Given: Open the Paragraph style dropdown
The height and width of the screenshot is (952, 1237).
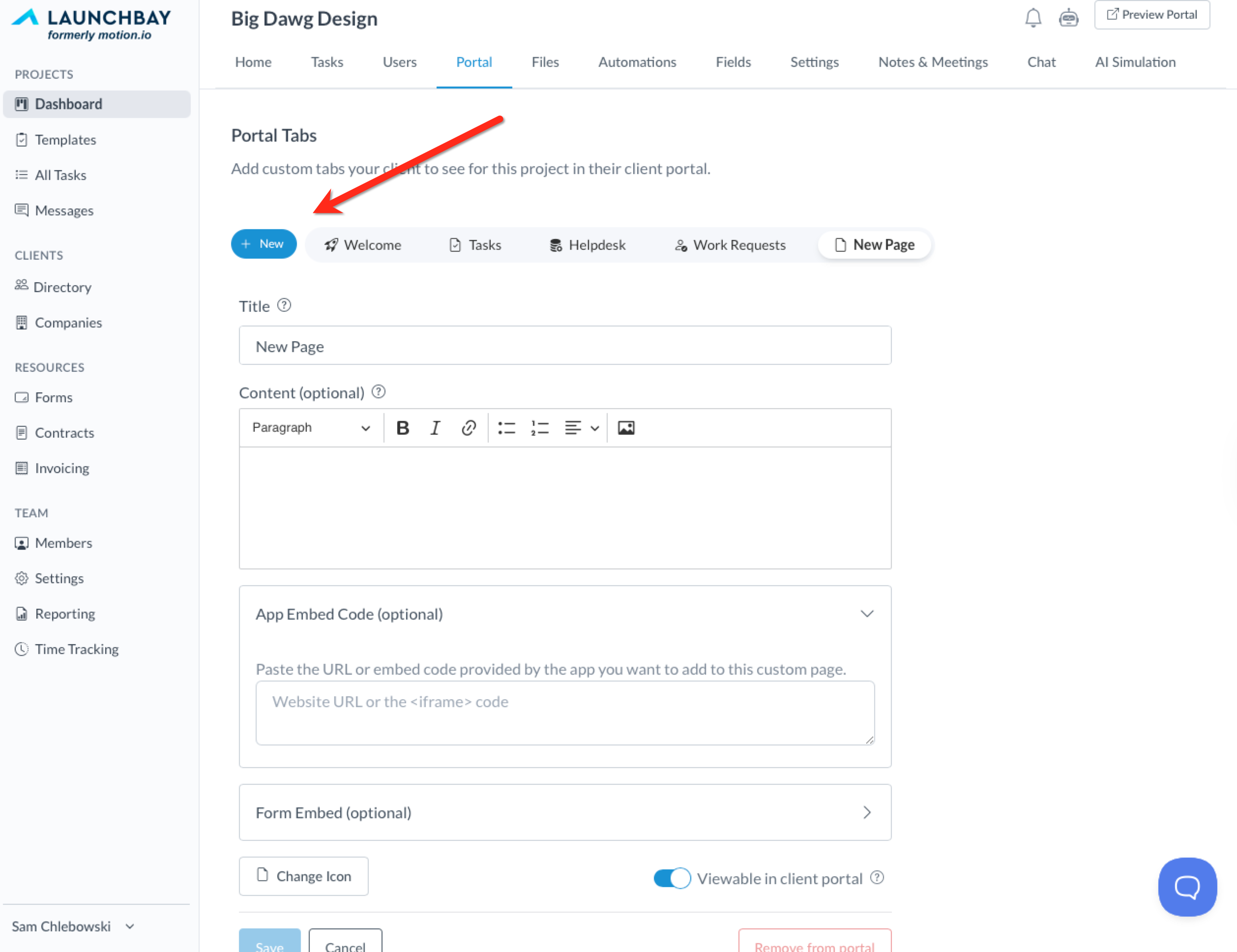Looking at the screenshot, I should (x=310, y=428).
